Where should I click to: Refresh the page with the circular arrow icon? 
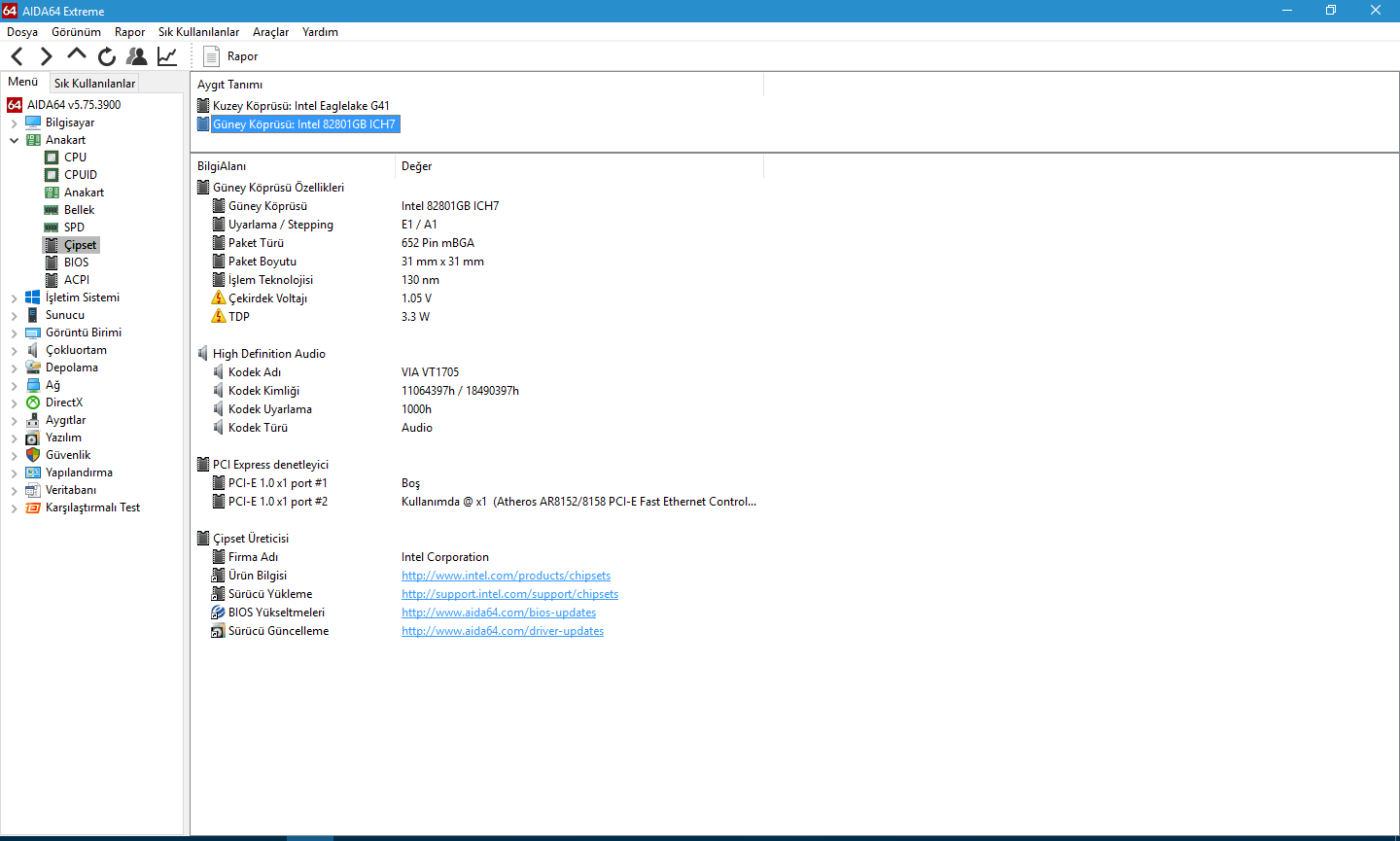[x=107, y=56]
